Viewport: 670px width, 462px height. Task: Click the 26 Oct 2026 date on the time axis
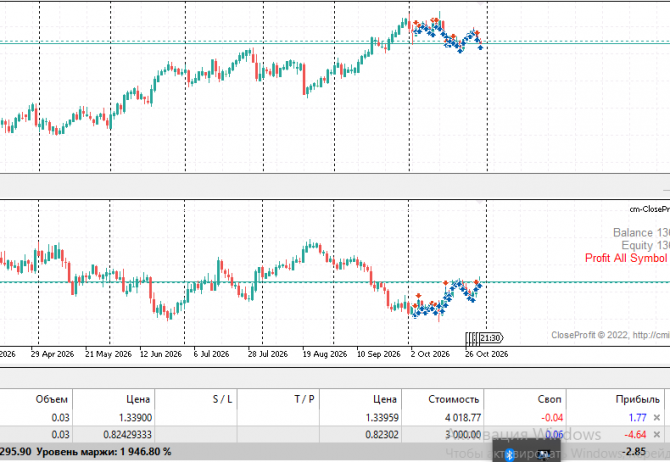tap(486, 354)
